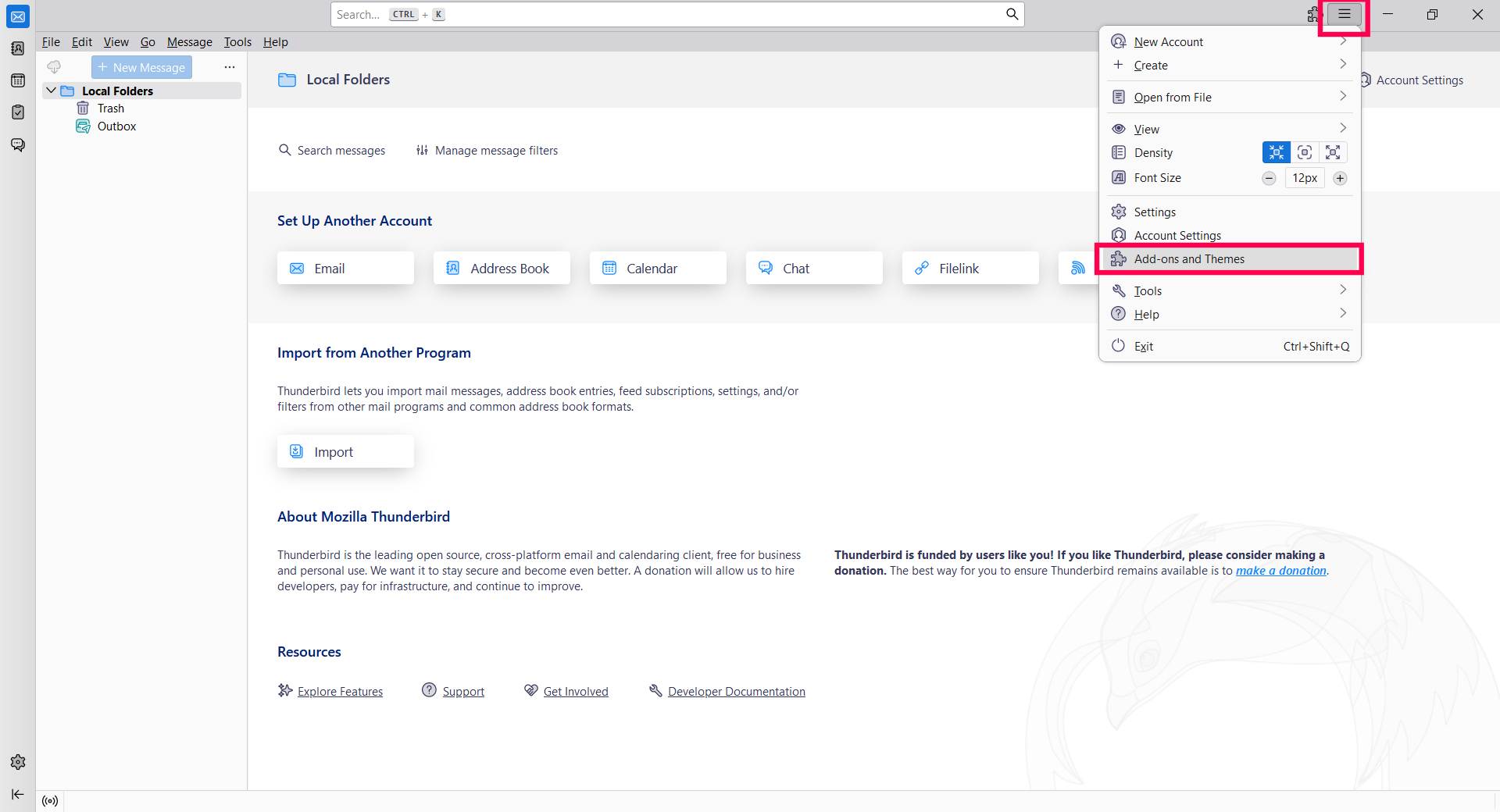This screenshot has height=812, width=1500.
Task: Open Account Settings button at top right
Action: pos(1412,80)
